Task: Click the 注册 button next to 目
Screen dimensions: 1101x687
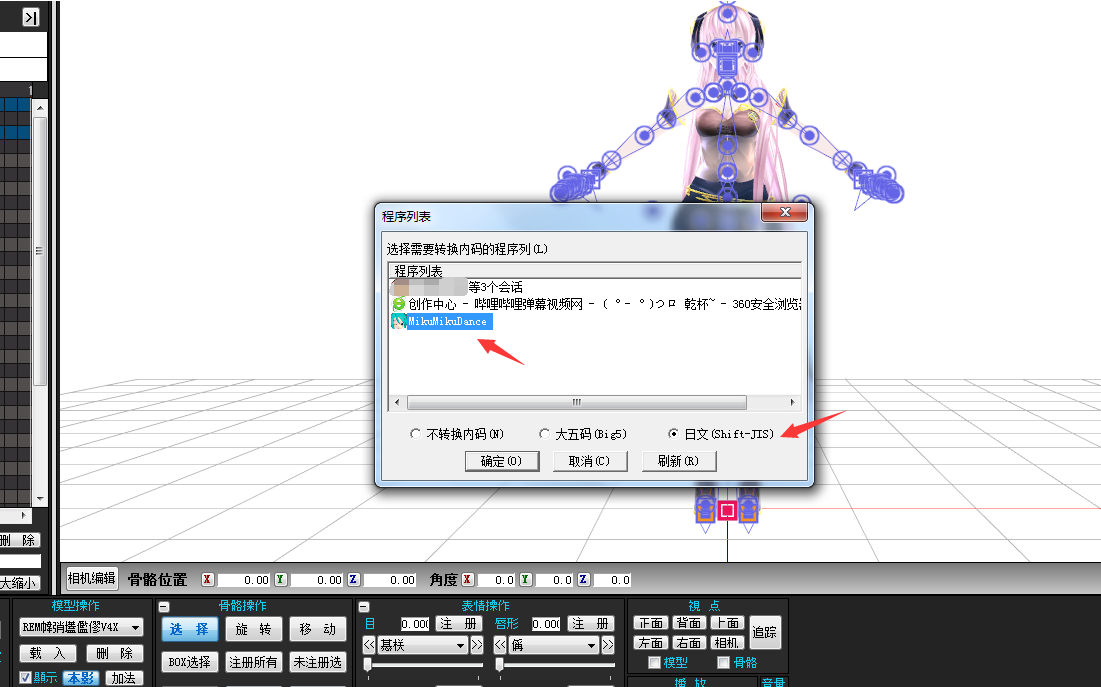Action: (458, 624)
